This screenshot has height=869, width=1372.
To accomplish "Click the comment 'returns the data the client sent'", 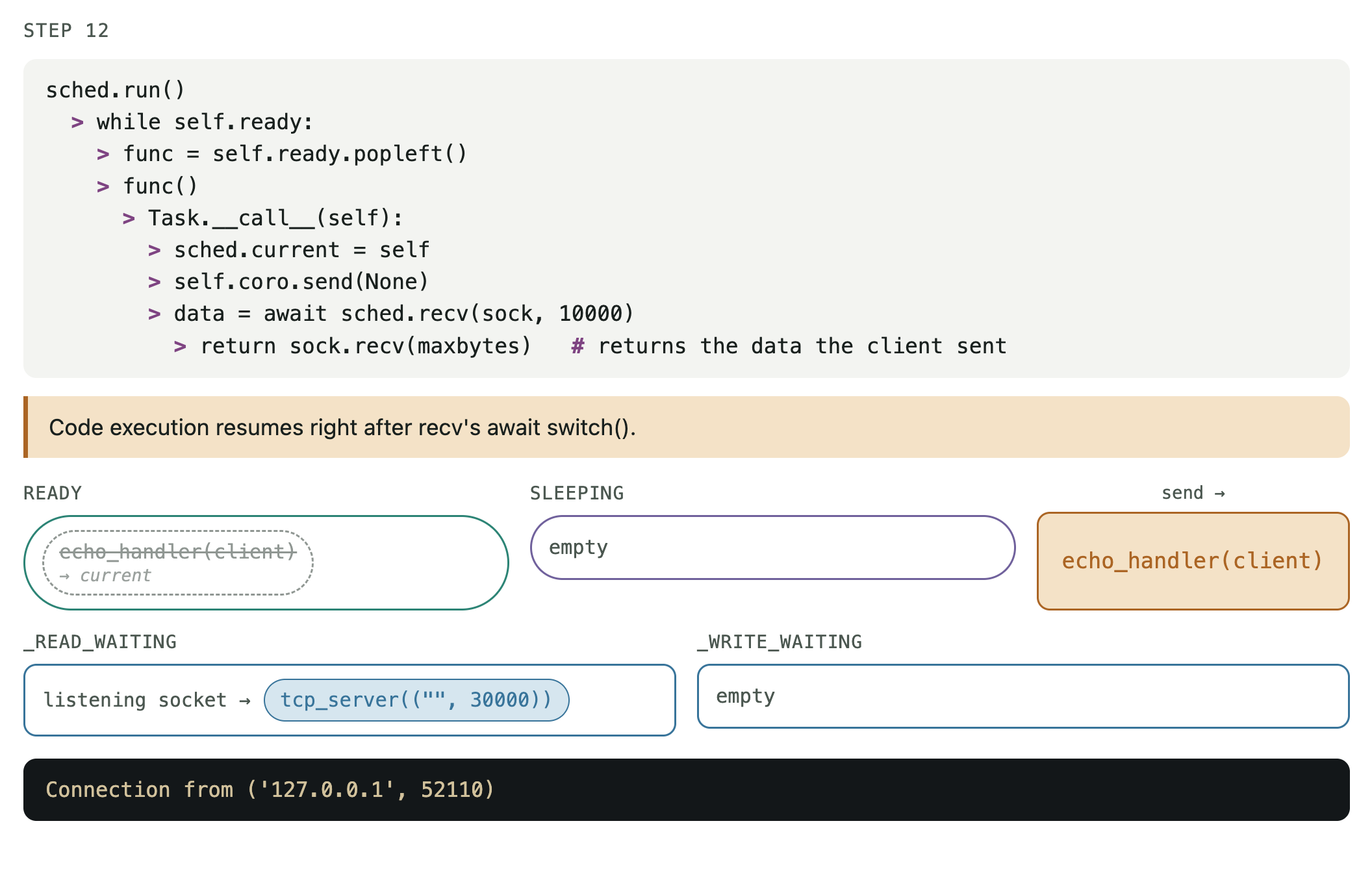I will 802,346.
